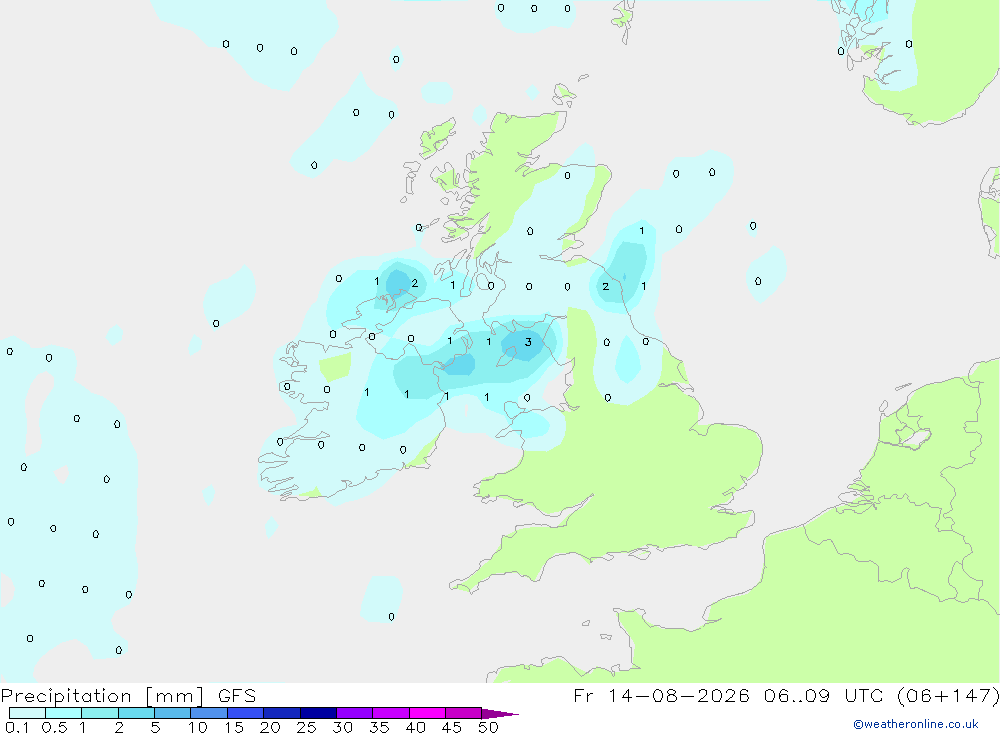Click the 'GFS' model label
The image size is (1000, 733).
click(237, 696)
